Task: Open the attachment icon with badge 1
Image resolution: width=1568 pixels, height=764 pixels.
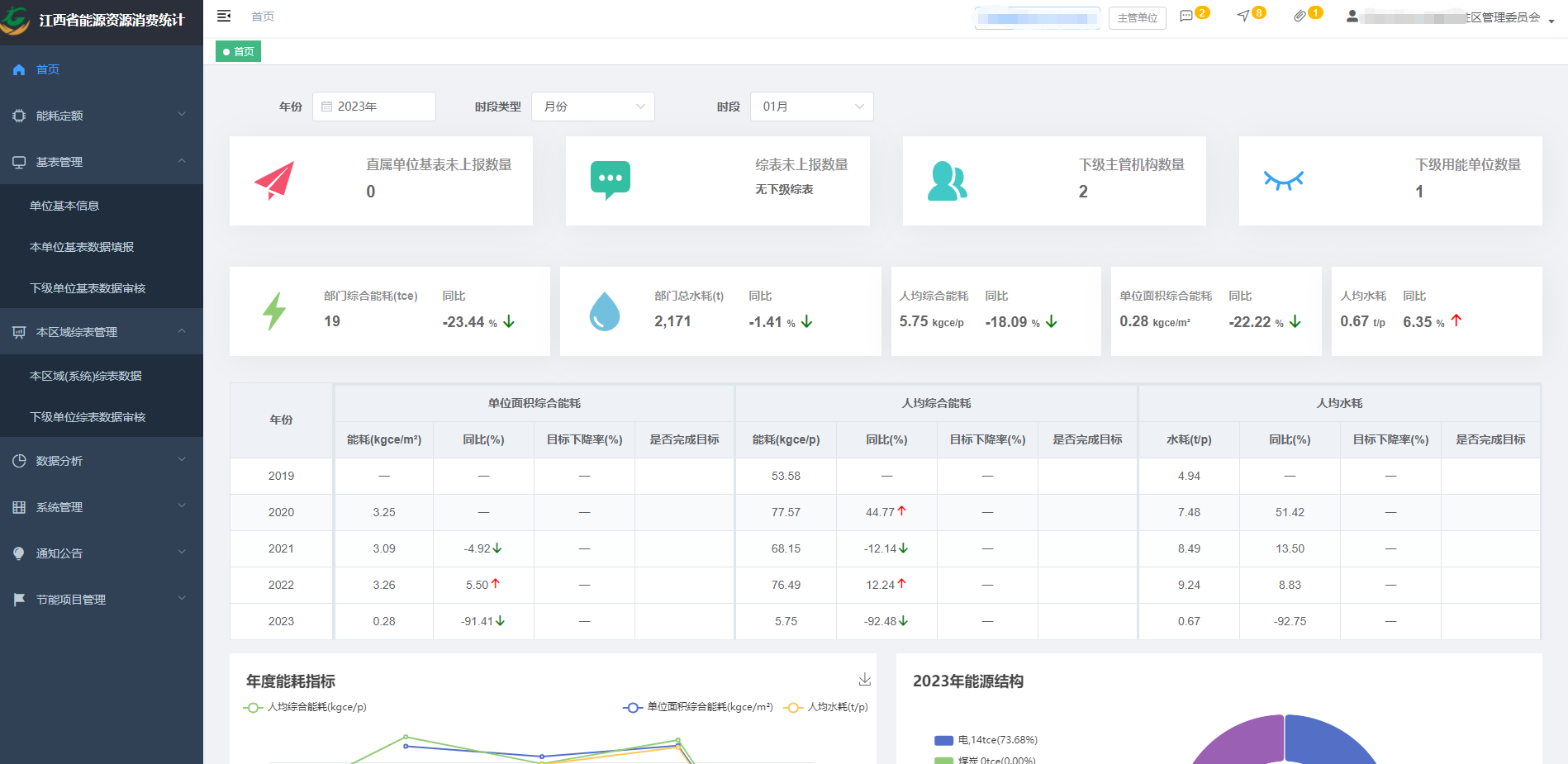Action: click(1300, 16)
